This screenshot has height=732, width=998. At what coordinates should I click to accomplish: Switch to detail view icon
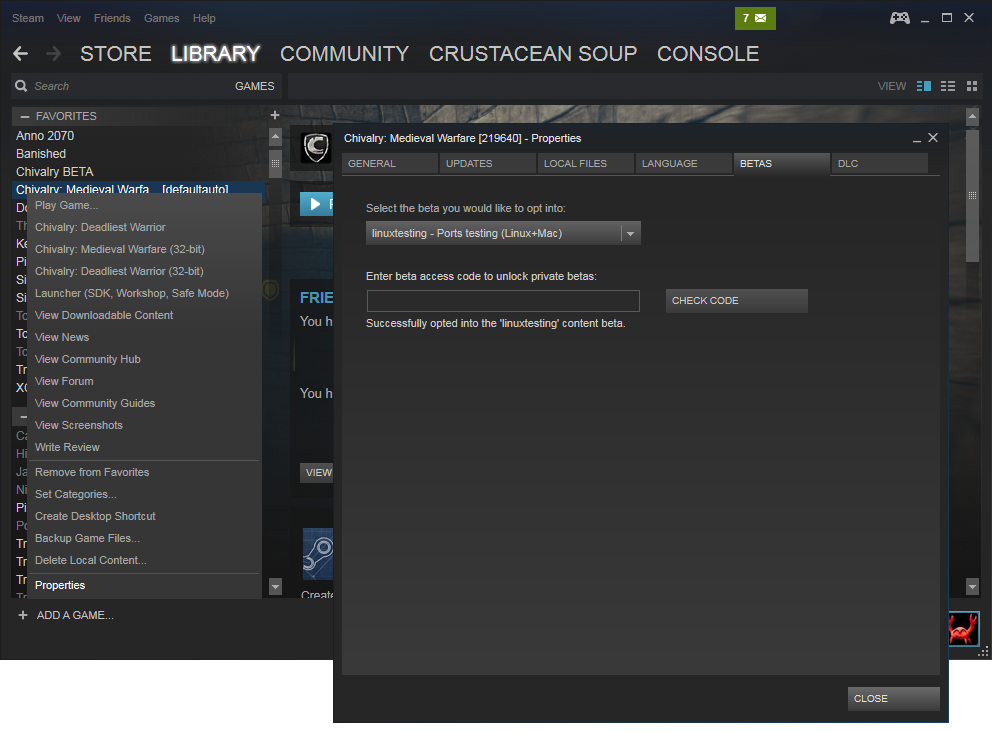point(924,86)
